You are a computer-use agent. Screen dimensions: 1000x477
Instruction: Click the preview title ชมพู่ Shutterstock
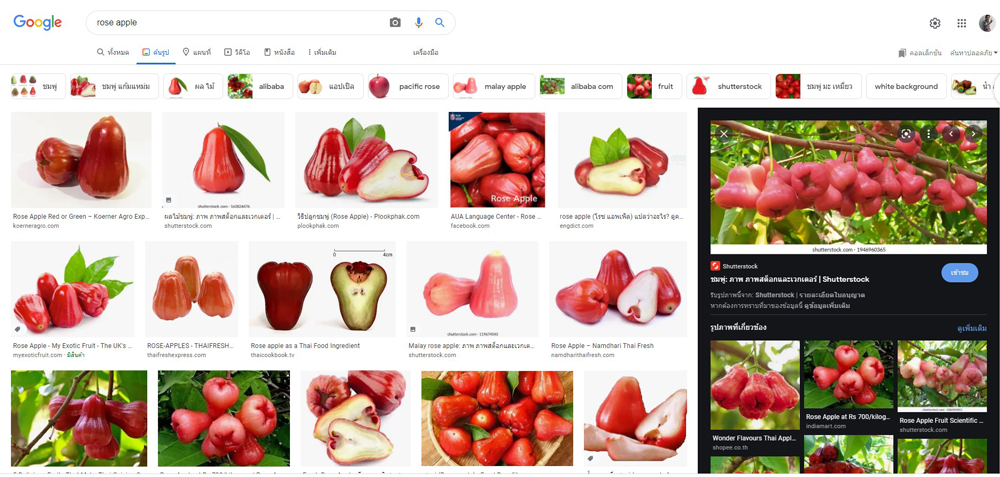pyautogui.click(x=790, y=279)
